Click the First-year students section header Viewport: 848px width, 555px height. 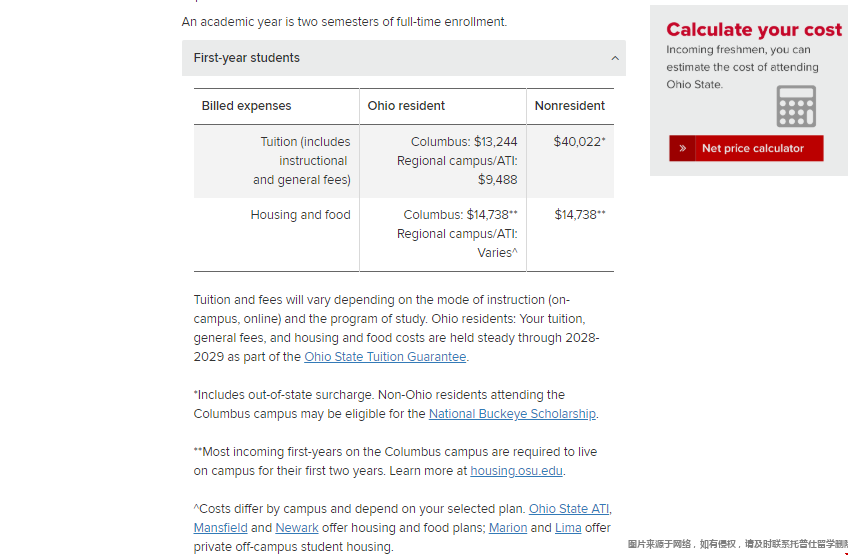click(x=247, y=58)
